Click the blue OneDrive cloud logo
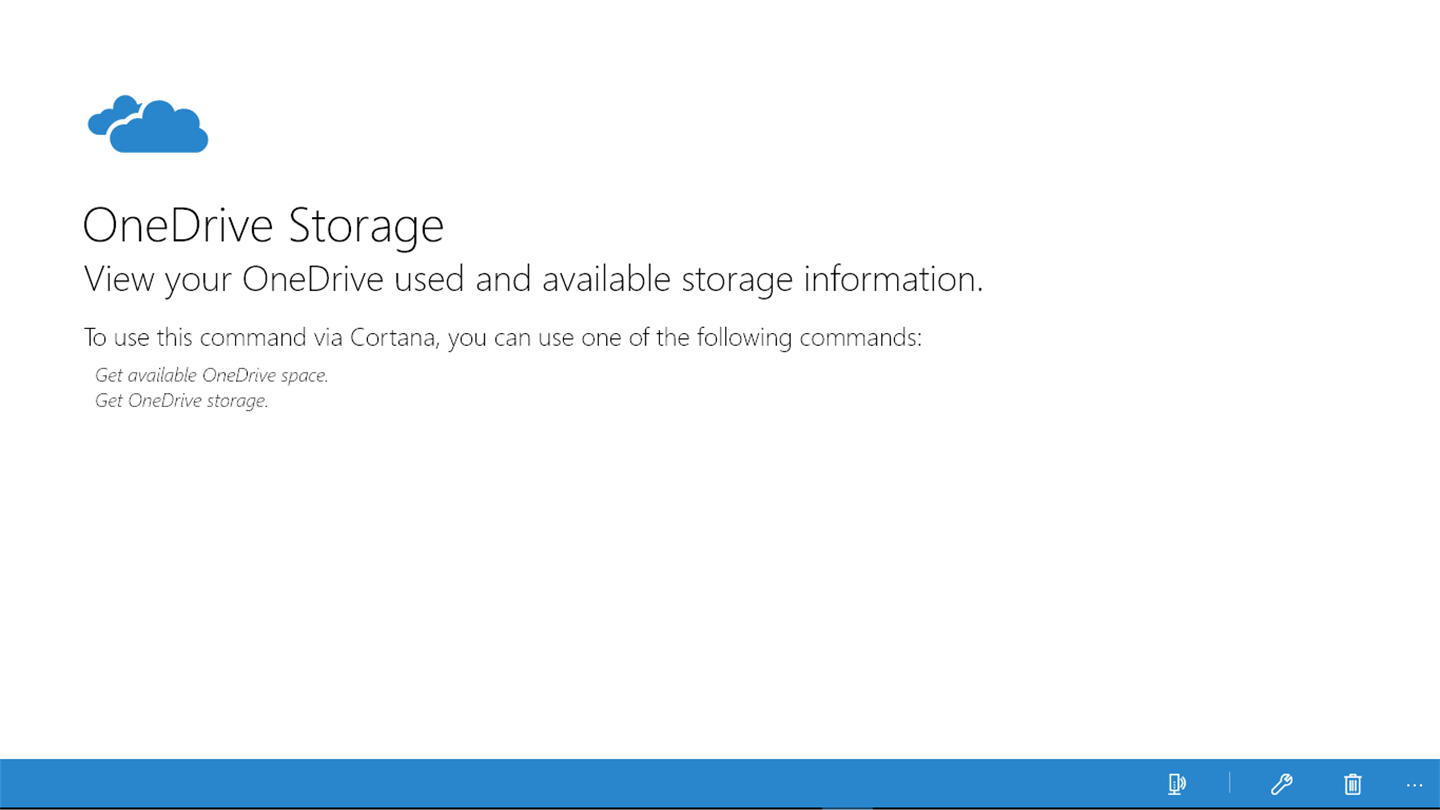This screenshot has width=1440, height=810. click(150, 127)
